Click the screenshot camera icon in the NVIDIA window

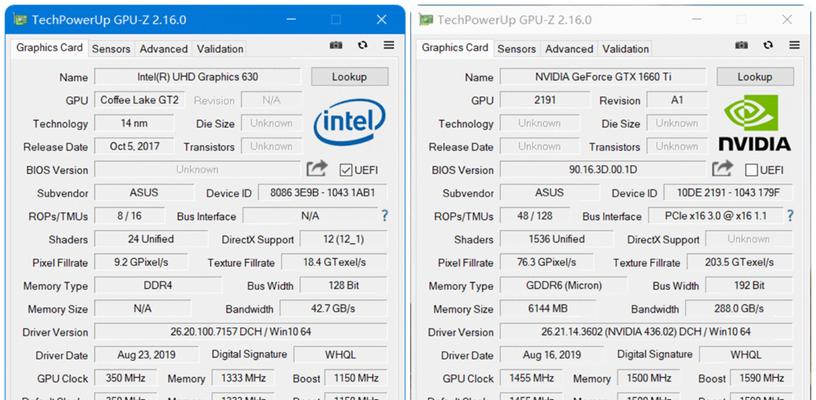[x=742, y=46]
